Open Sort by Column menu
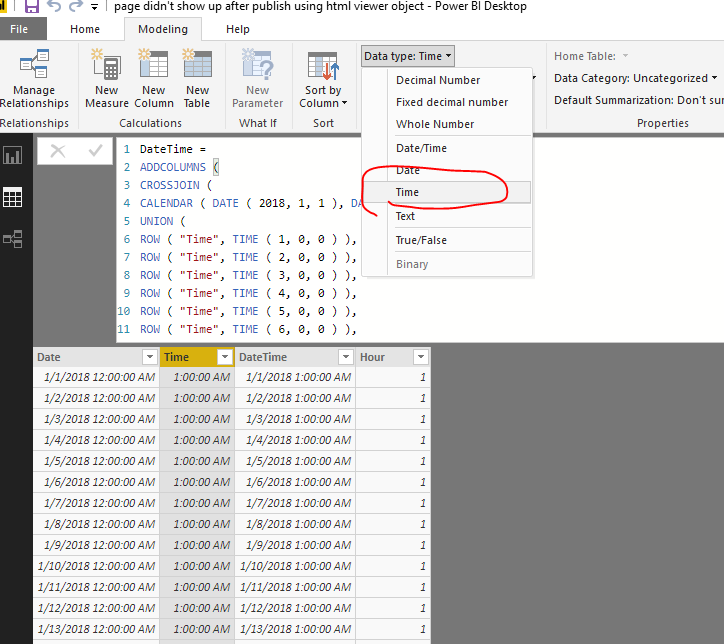 tap(323, 78)
